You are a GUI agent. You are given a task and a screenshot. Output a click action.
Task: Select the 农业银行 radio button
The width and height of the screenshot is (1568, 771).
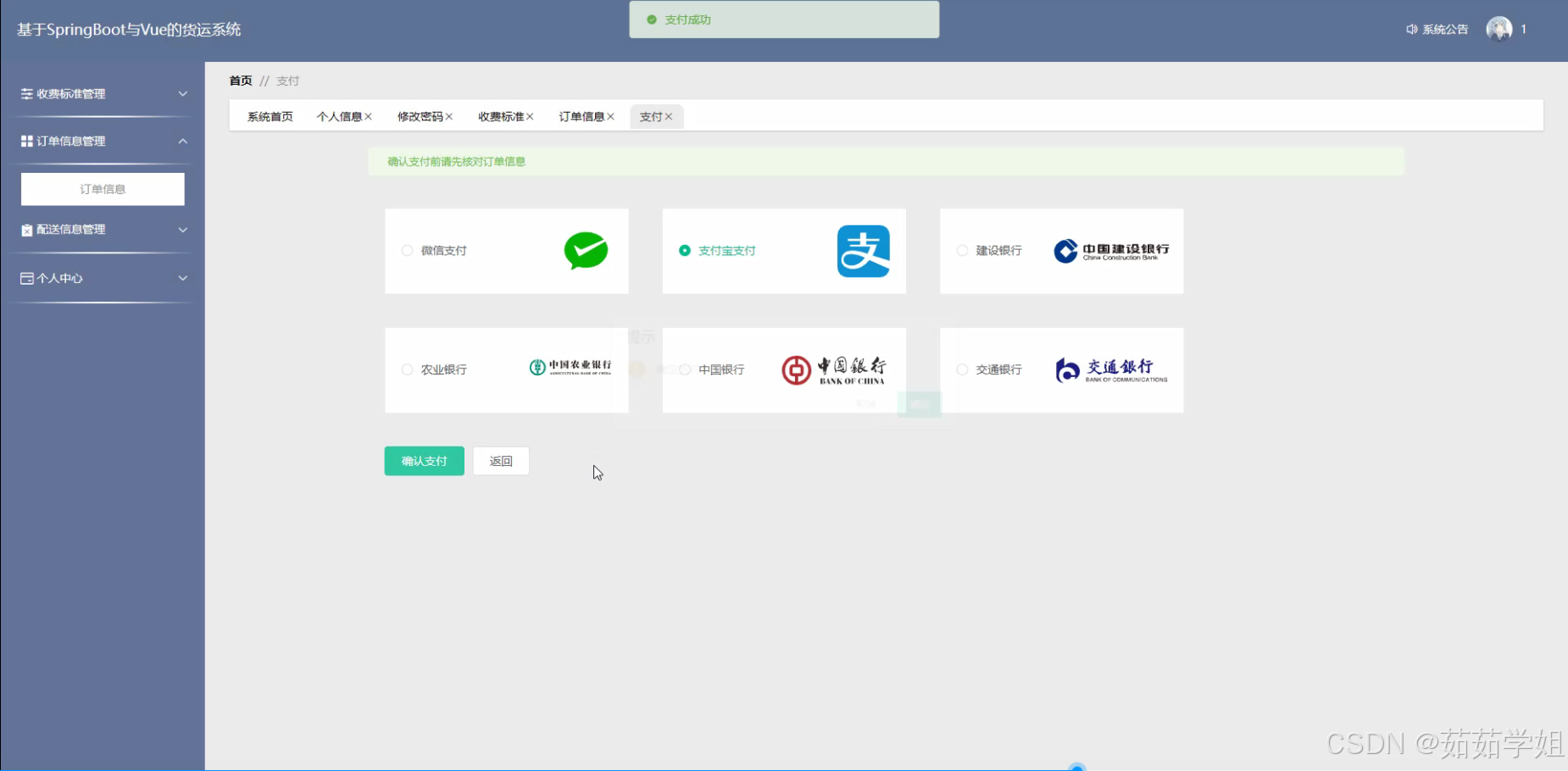[x=408, y=370]
